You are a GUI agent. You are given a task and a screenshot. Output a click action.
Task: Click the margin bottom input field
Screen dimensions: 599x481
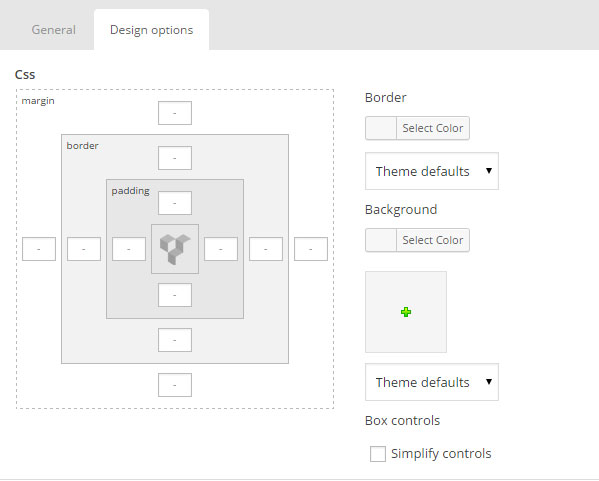[175, 385]
